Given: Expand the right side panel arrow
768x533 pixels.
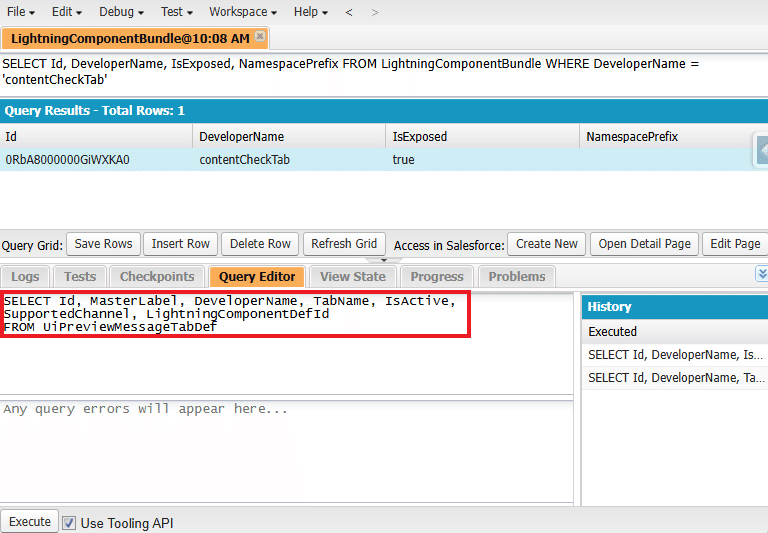Looking at the screenshot, I should click(x=762, y=149).
